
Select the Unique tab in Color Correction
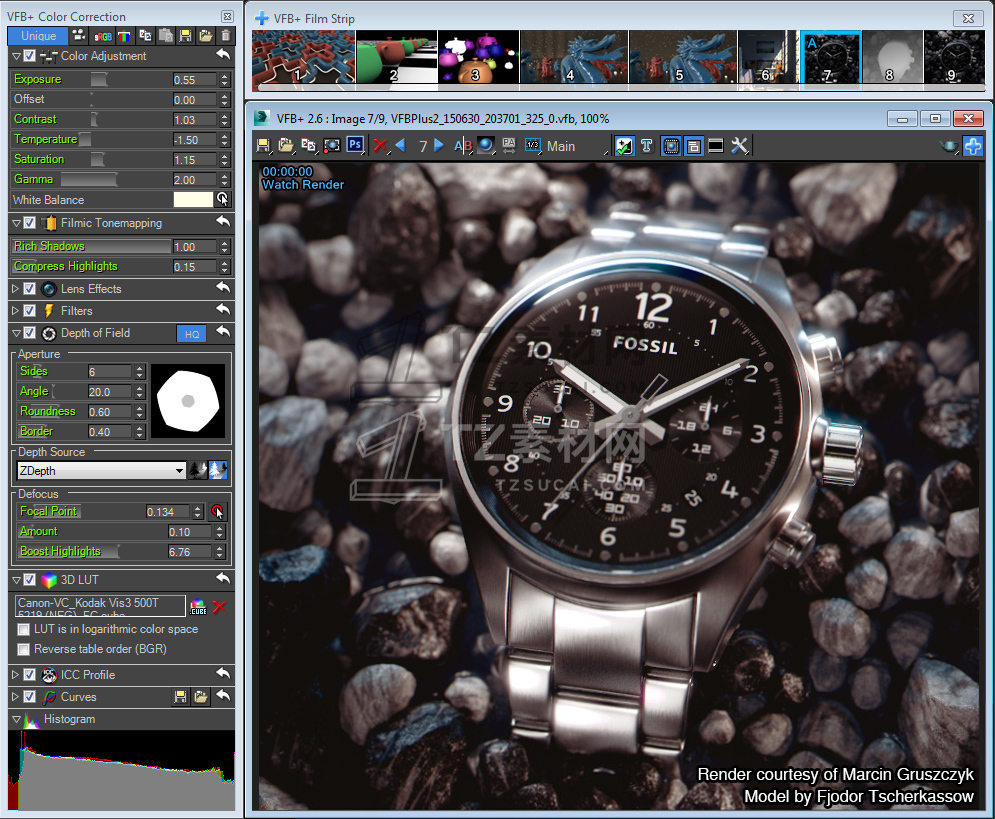point(38,36)
